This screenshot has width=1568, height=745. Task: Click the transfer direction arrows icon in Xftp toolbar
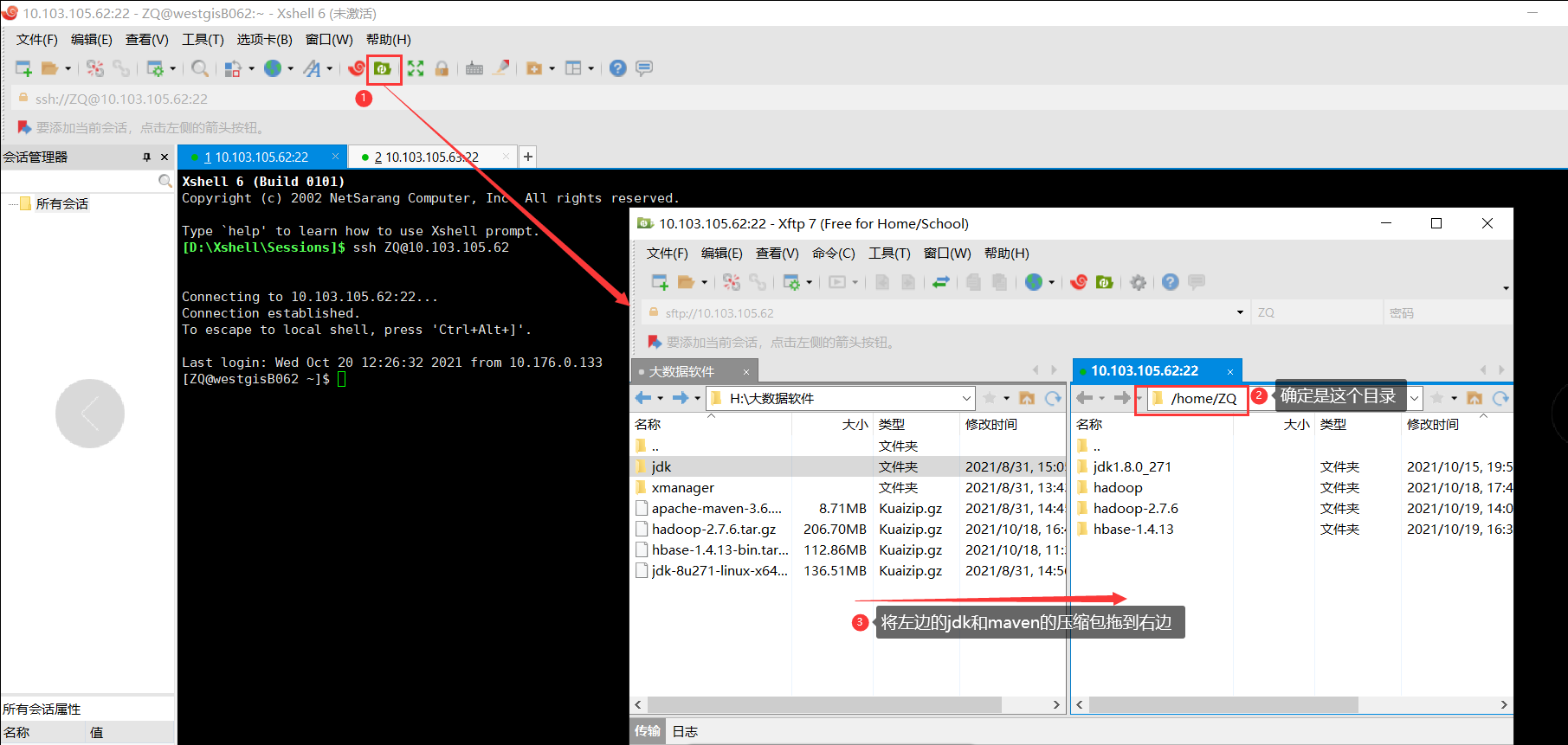[x=941, y=282]
